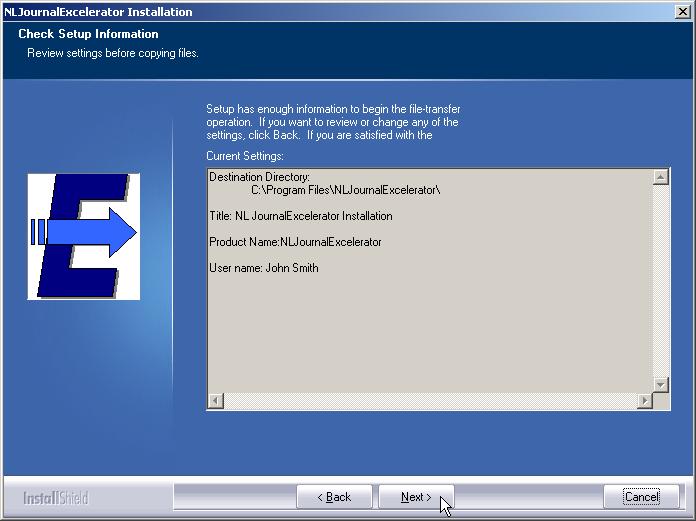Go back with the Back button
This screenshot has width=696, height=521.
334,497
